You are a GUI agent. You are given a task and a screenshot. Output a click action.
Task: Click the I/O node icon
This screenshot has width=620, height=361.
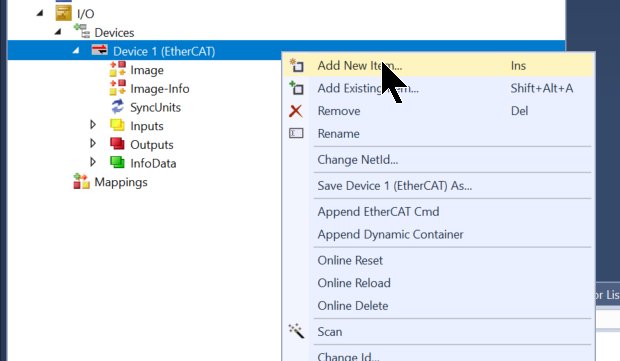click(x=64, y=13)
